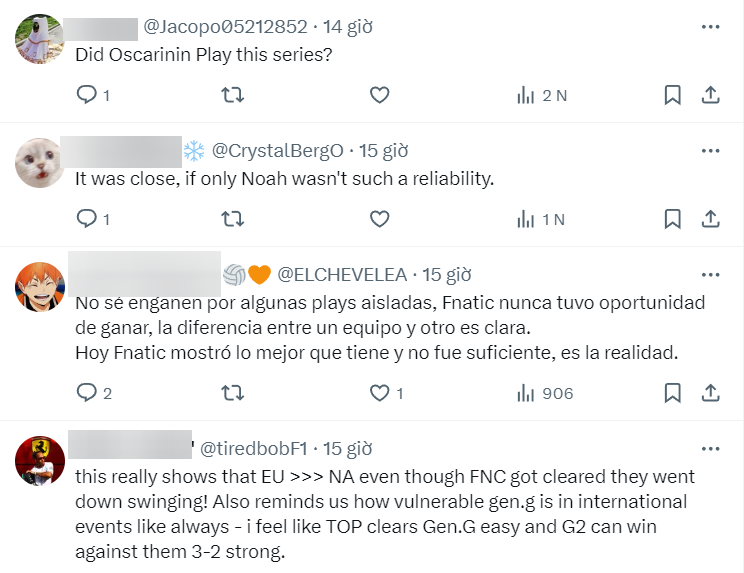Open more options for Jacopo05212852's tweet
The height and width of the screenshot is (573, 744).
[710, 27]
